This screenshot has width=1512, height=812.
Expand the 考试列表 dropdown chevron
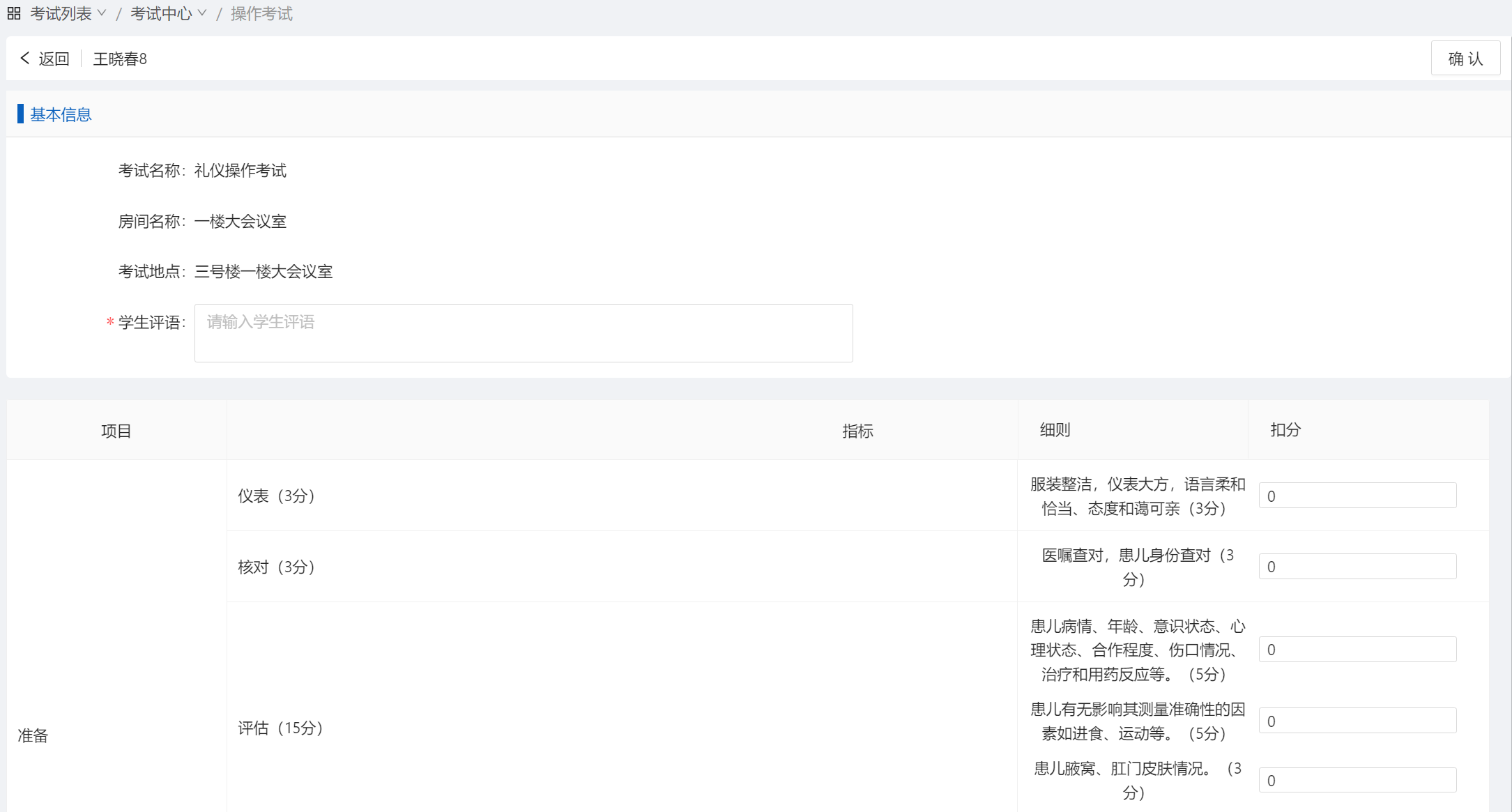[x=102, y=13]
